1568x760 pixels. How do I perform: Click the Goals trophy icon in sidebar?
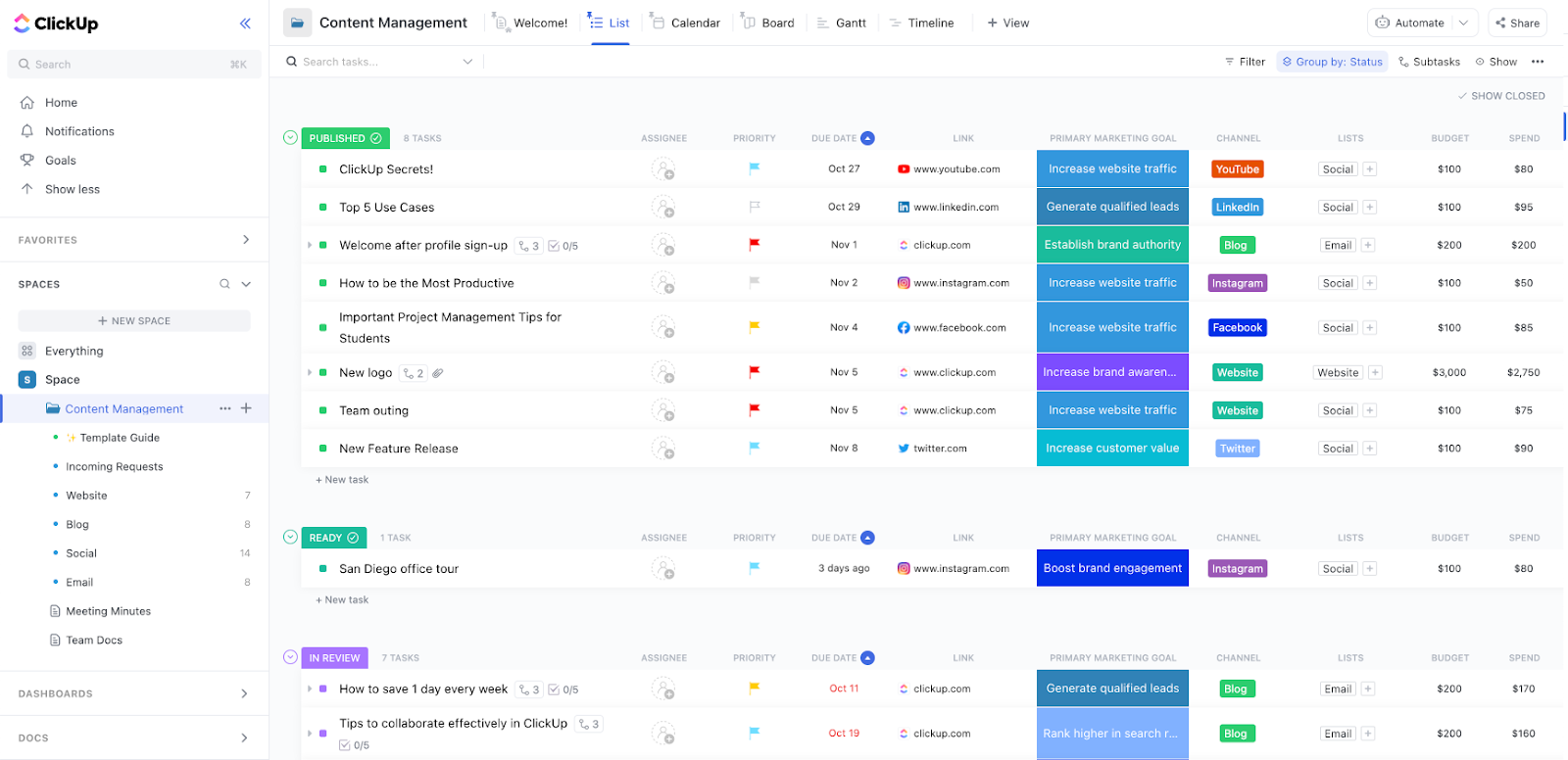tap(27, 161)
